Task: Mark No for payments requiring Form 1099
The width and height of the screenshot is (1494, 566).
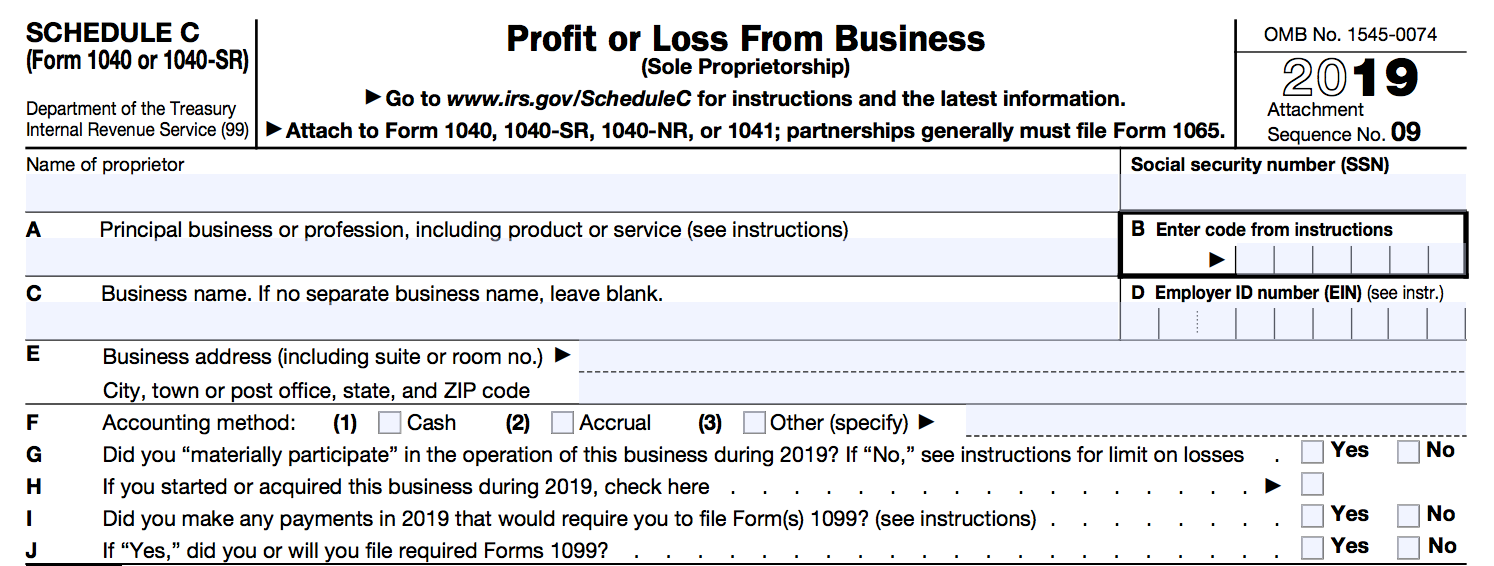Action: tap(1409, 516)
